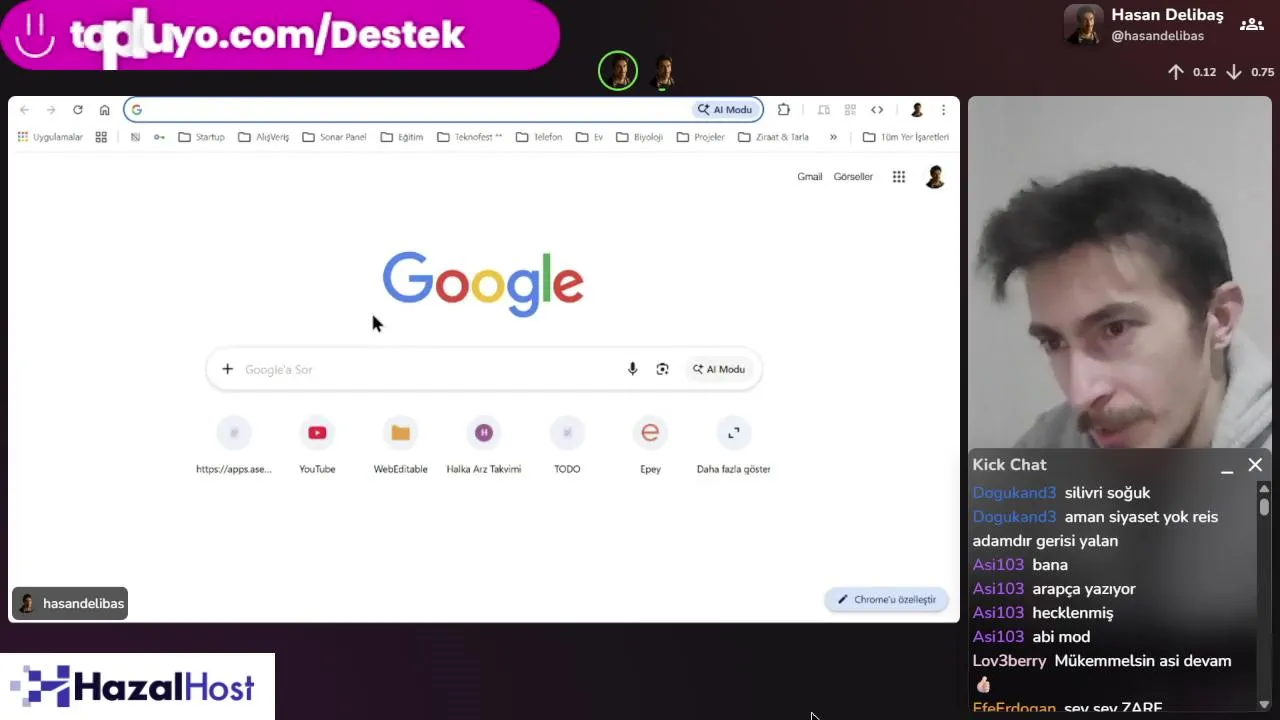Click the Google account avatar on page
Screen dimensions: 1280x720
[935, 177]
